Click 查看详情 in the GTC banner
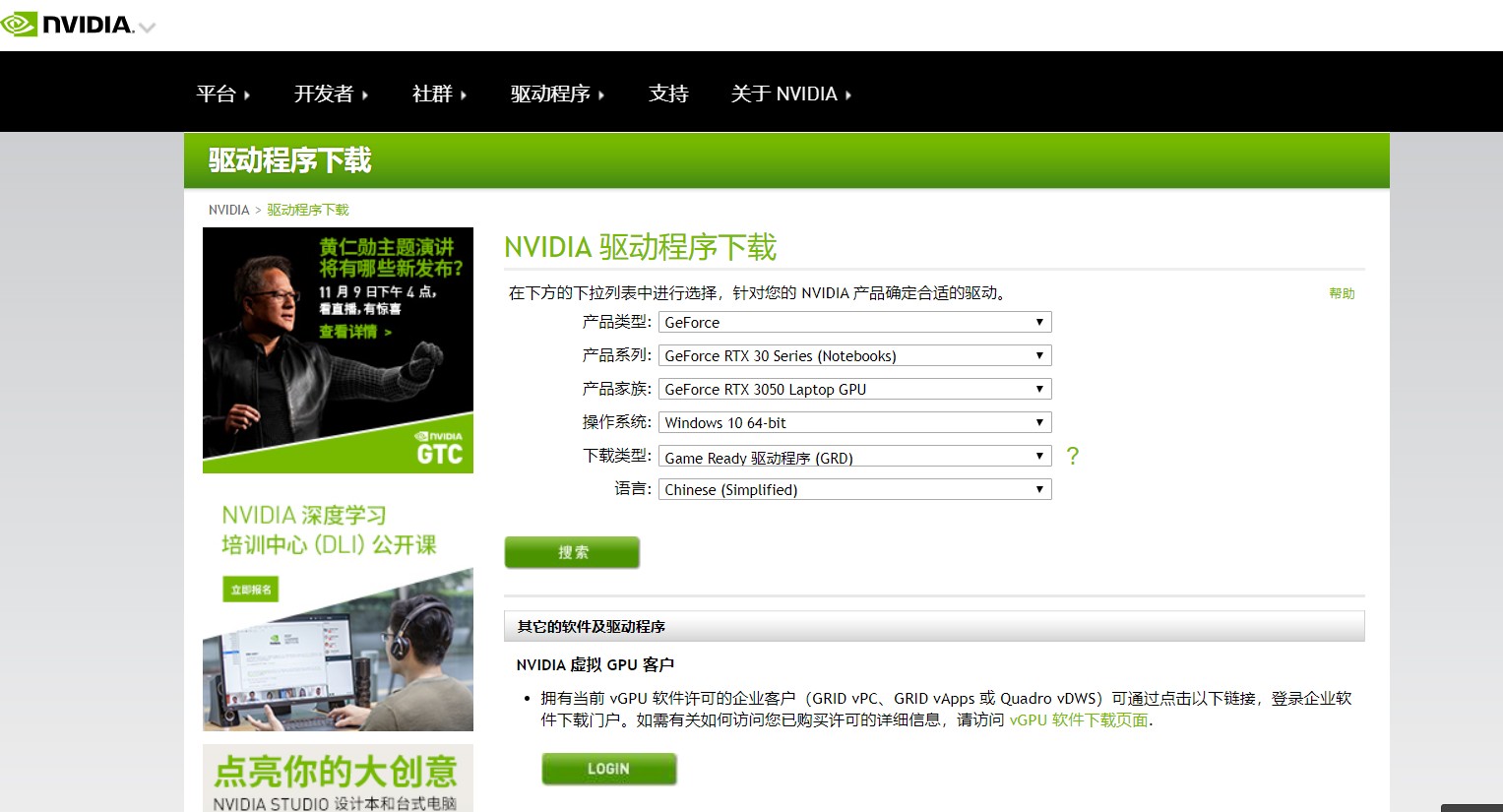The width and height of the screenshot is (1503, 812). pos(354,332)
